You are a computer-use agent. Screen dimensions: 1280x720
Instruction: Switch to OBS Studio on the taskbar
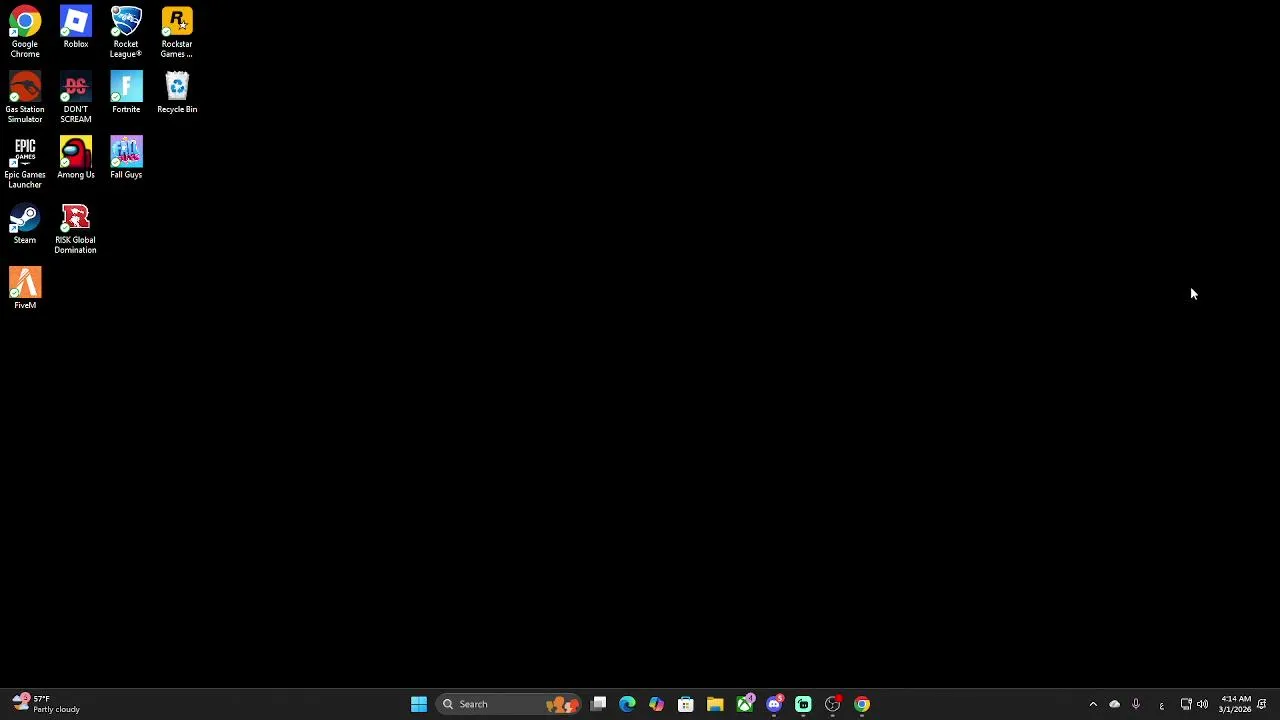833,704
